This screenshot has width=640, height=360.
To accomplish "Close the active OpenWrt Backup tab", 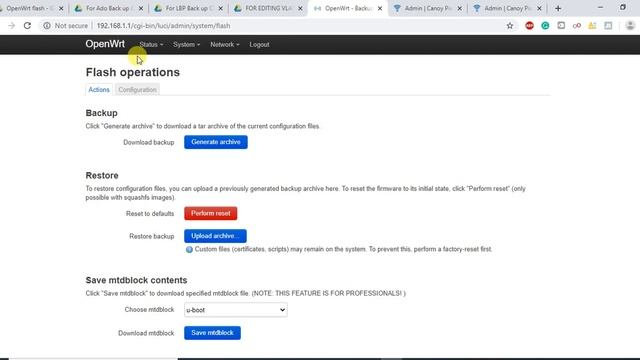I will 380,8.
